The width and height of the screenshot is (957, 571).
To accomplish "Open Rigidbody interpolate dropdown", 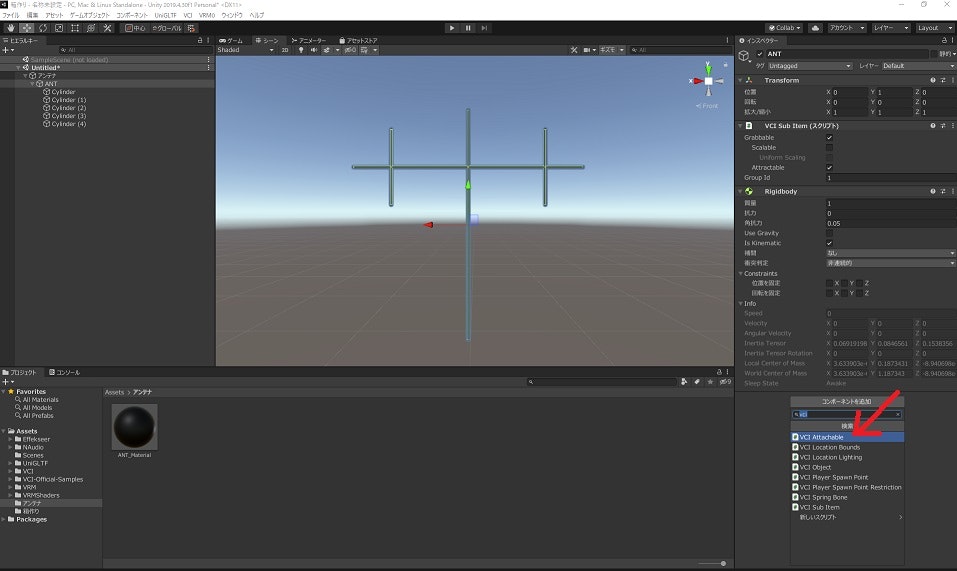I will 890,253.
